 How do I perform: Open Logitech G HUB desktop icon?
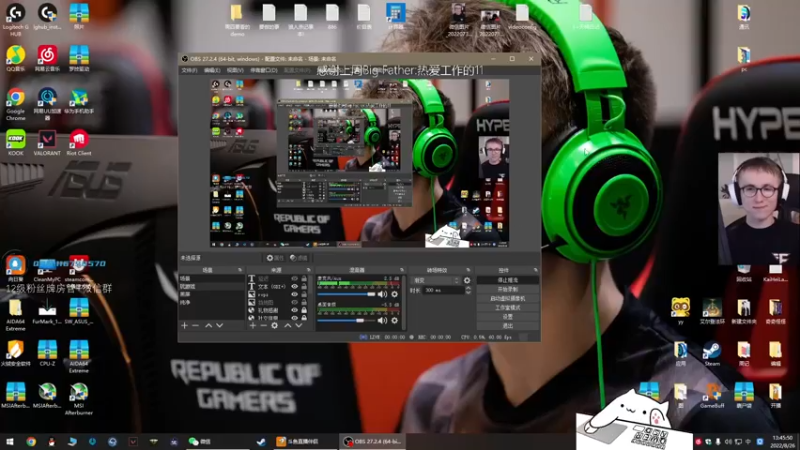pyautogui.click(x=15, y=19)
